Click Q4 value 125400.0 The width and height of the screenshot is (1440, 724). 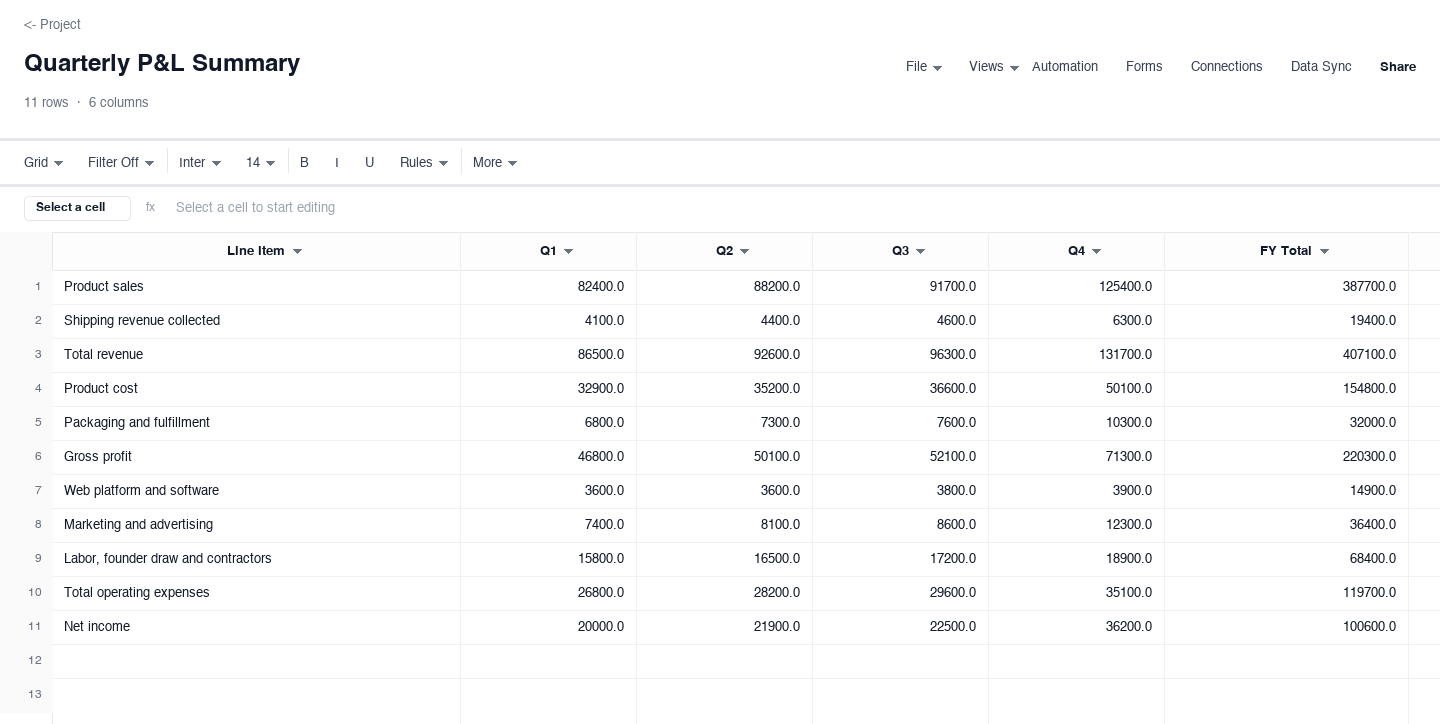point(1076,287)
